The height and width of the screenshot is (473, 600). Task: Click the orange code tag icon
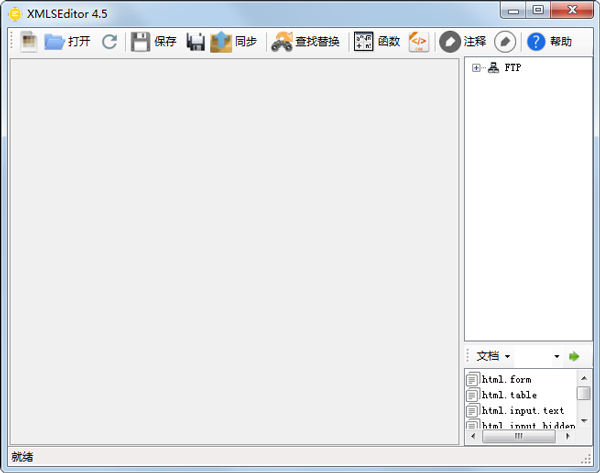[x=418, y=42]
